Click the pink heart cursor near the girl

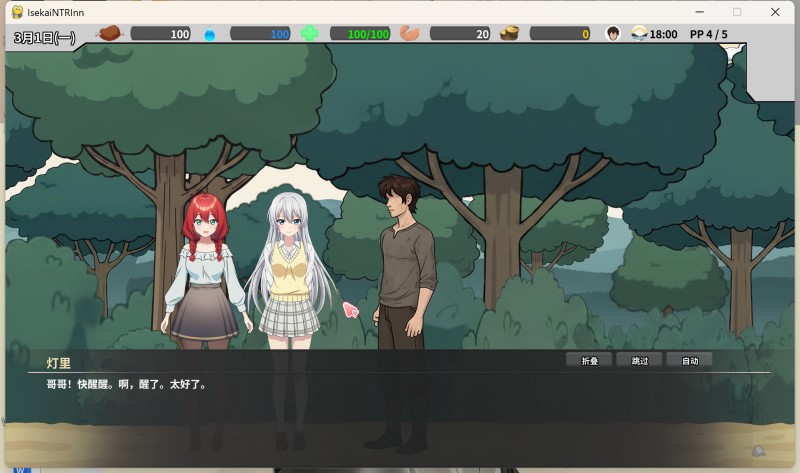351,310
